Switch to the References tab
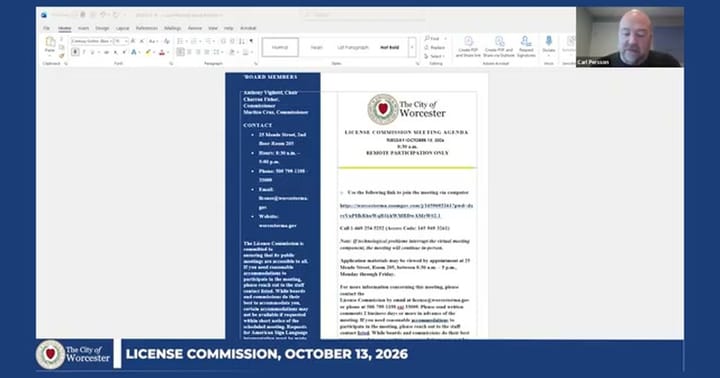The image size is (720, 378). coord(146,28)
